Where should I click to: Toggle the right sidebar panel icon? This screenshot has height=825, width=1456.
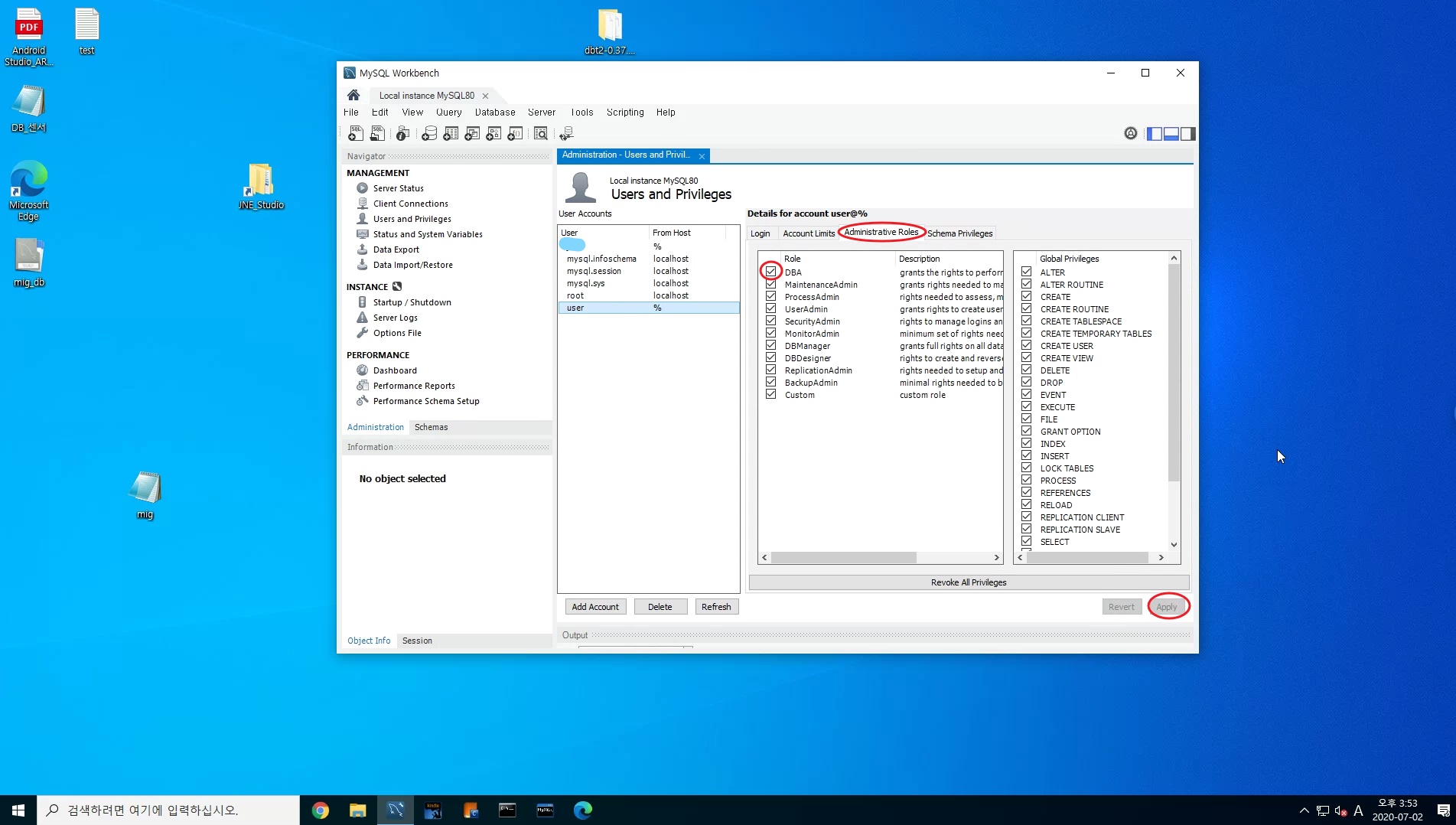(x=1187, y=134)
